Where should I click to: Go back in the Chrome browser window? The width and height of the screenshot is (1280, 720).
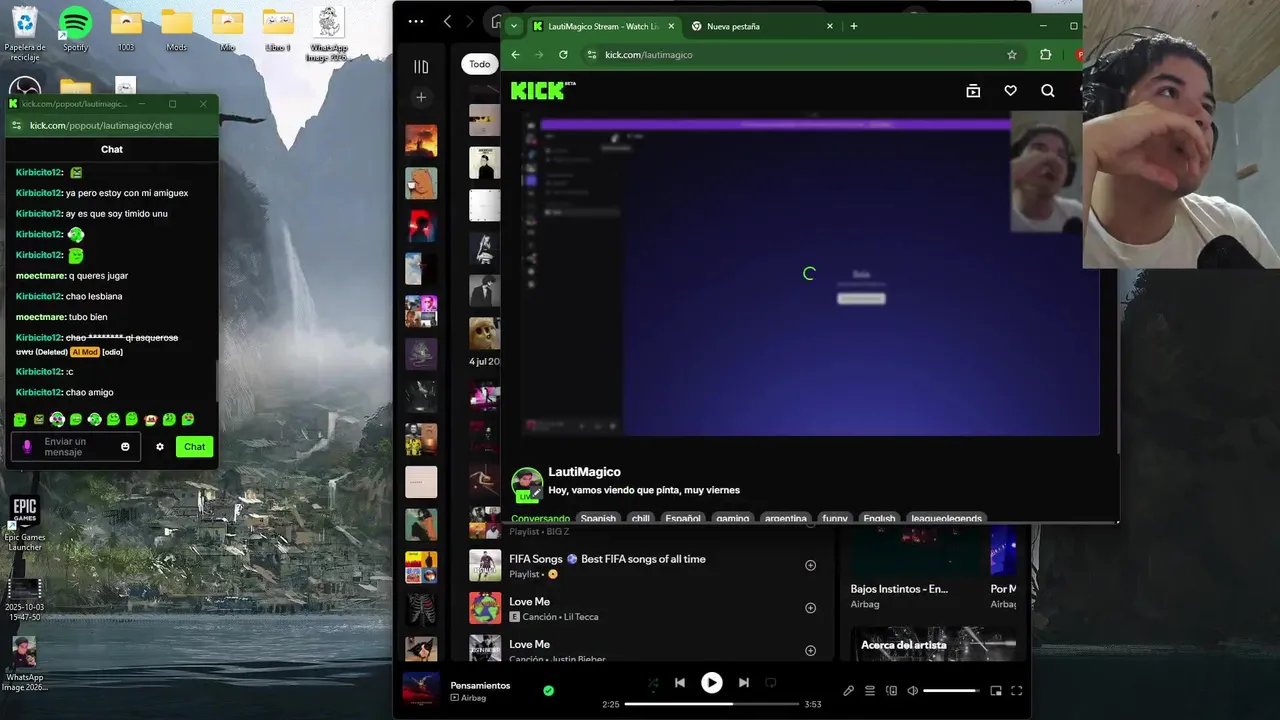515,55
